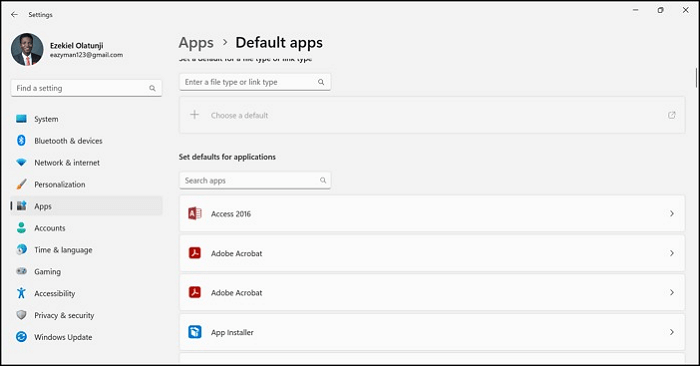Click the external link icon on Choose a default

pyautogui.click(x=671, y=115)
